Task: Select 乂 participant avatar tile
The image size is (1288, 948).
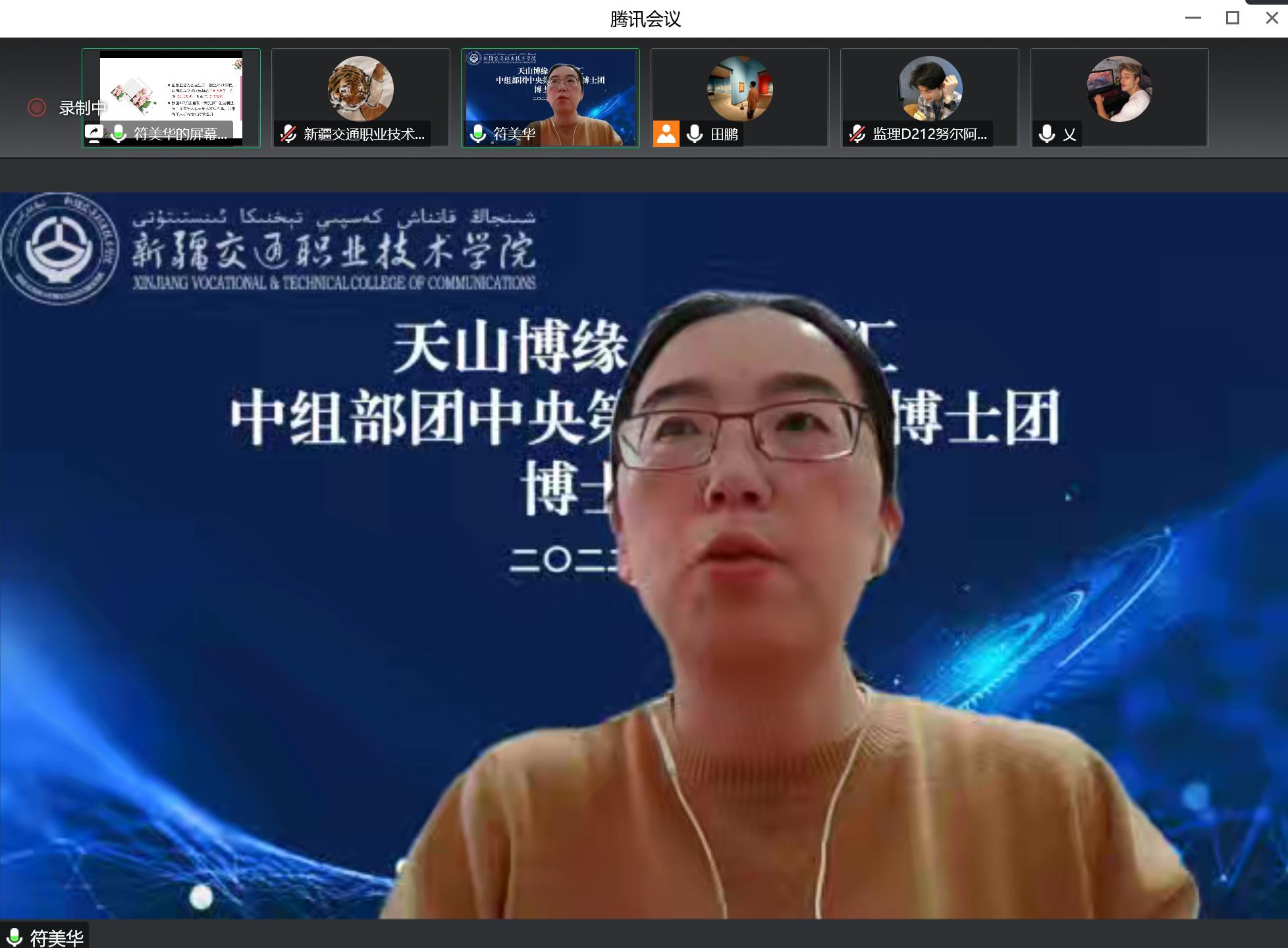Action: [1119, 89]
